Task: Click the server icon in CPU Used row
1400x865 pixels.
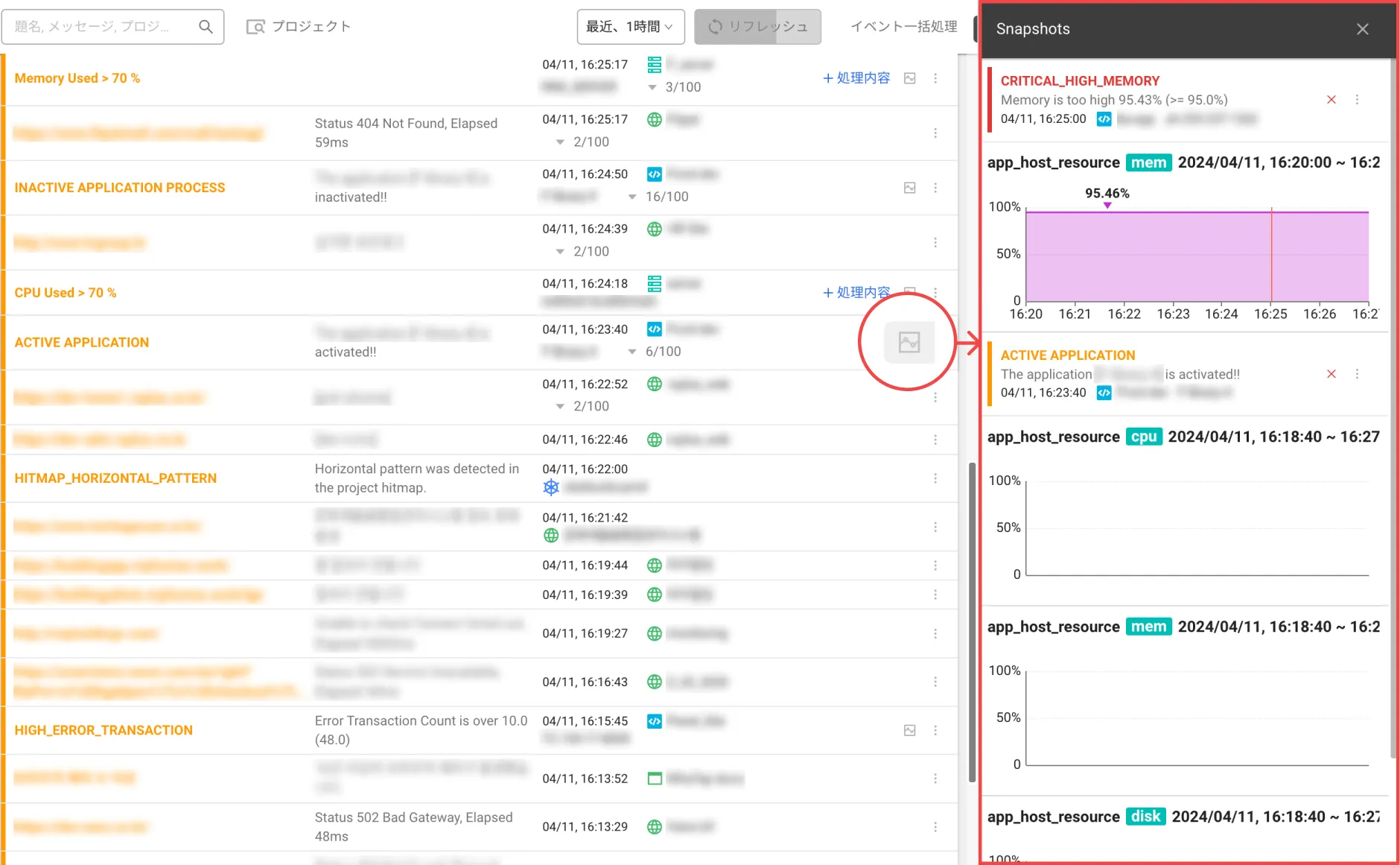Action: click(x=654, y=284)
